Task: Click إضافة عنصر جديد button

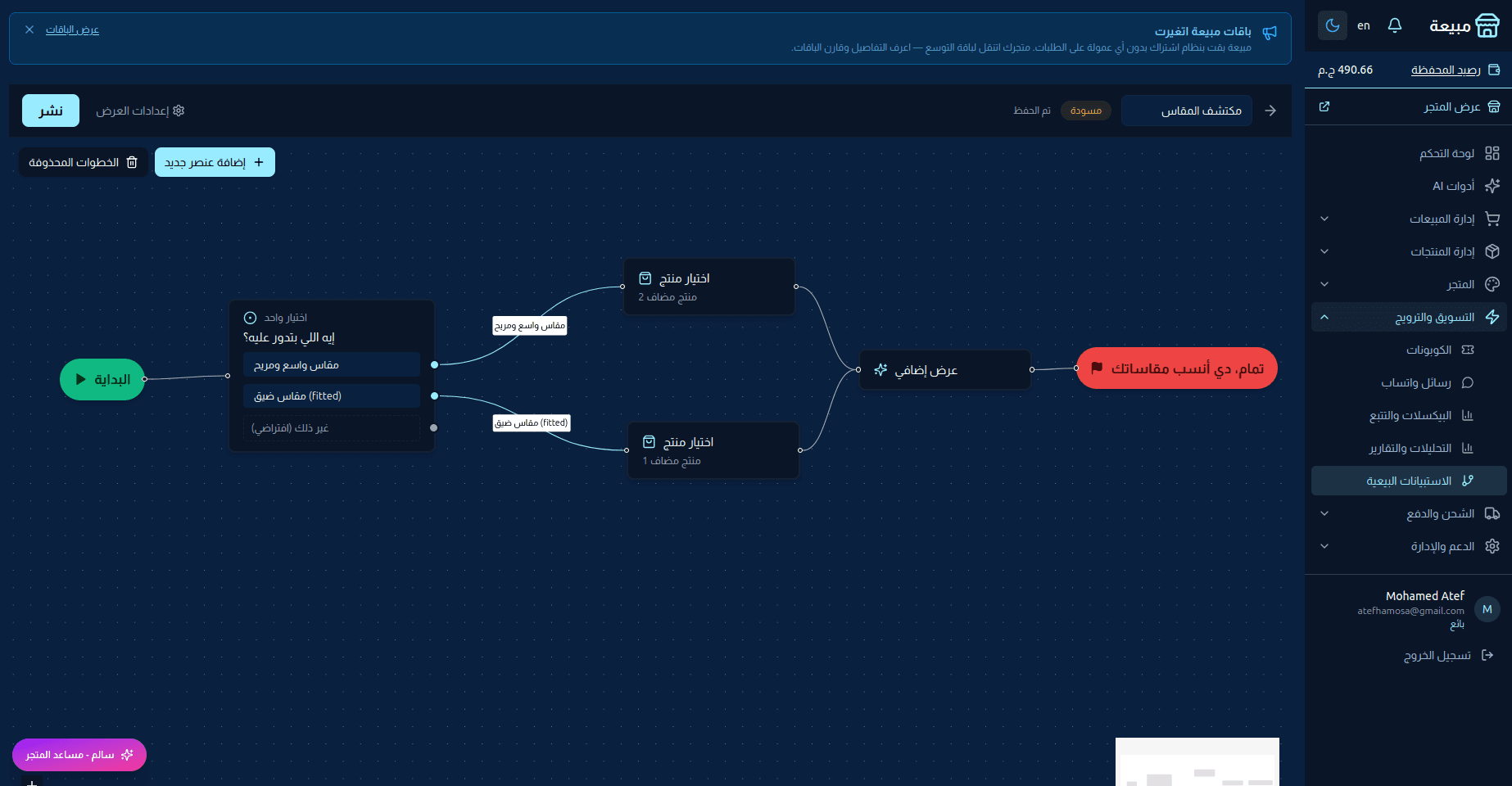Action: click(x=215, y=162)
